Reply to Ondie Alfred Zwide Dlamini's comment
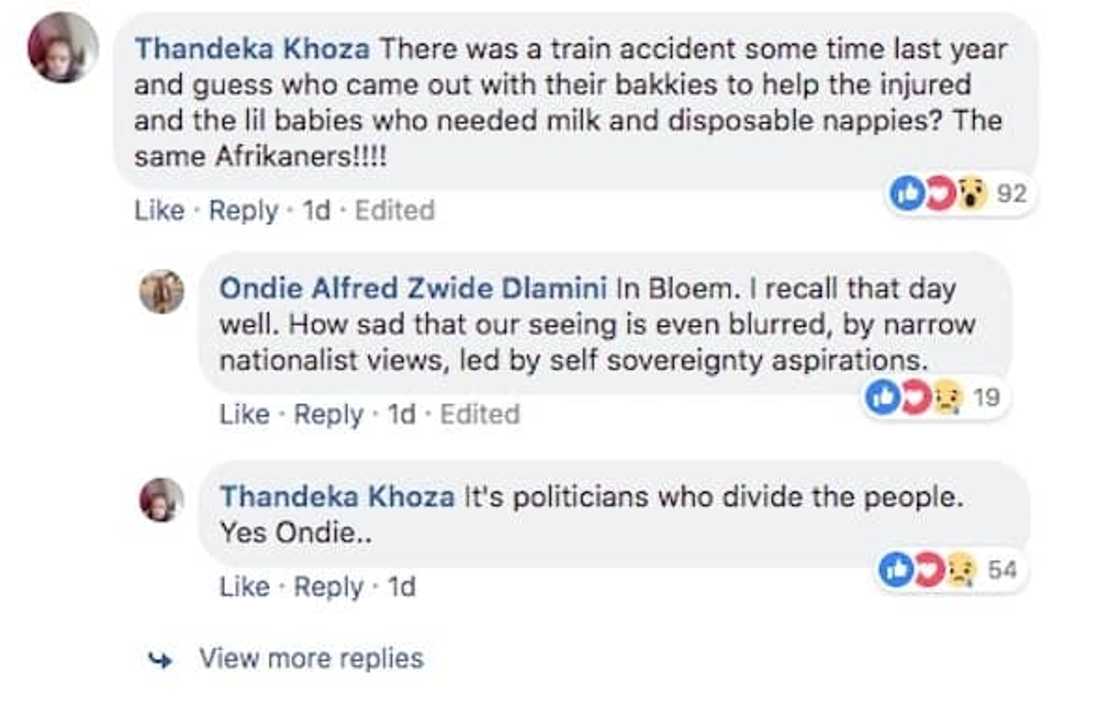Screen dimensions: 1120x706 328,414
